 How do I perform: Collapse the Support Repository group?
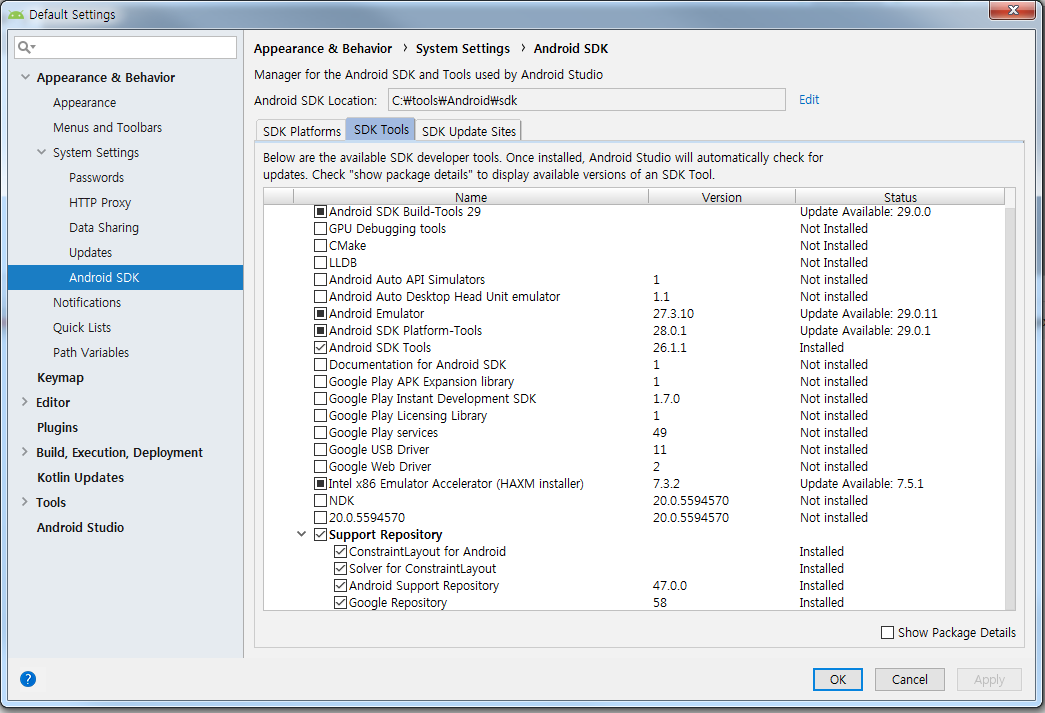[x=301, y=534]
